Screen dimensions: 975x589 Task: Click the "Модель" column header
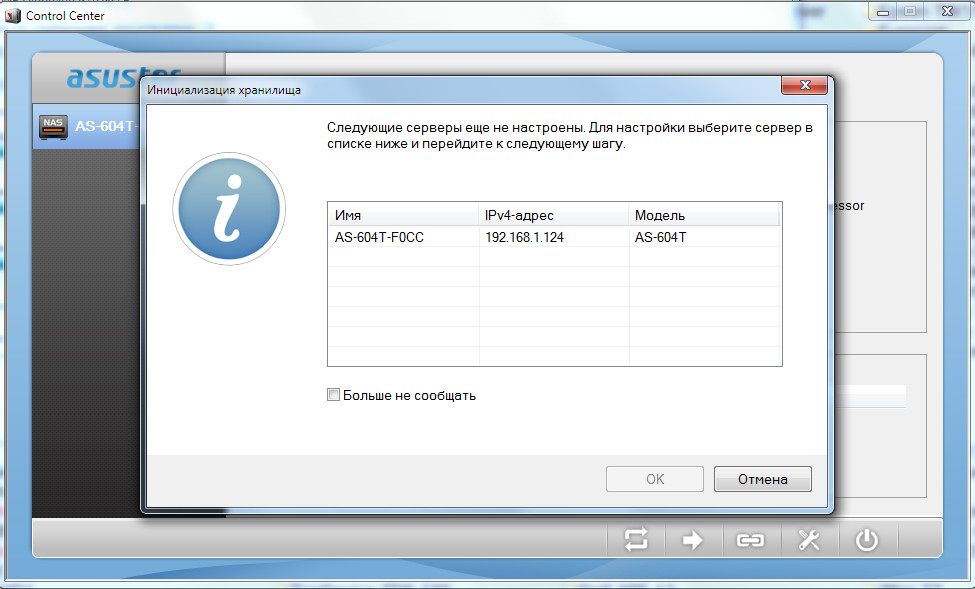coord(704,215)
